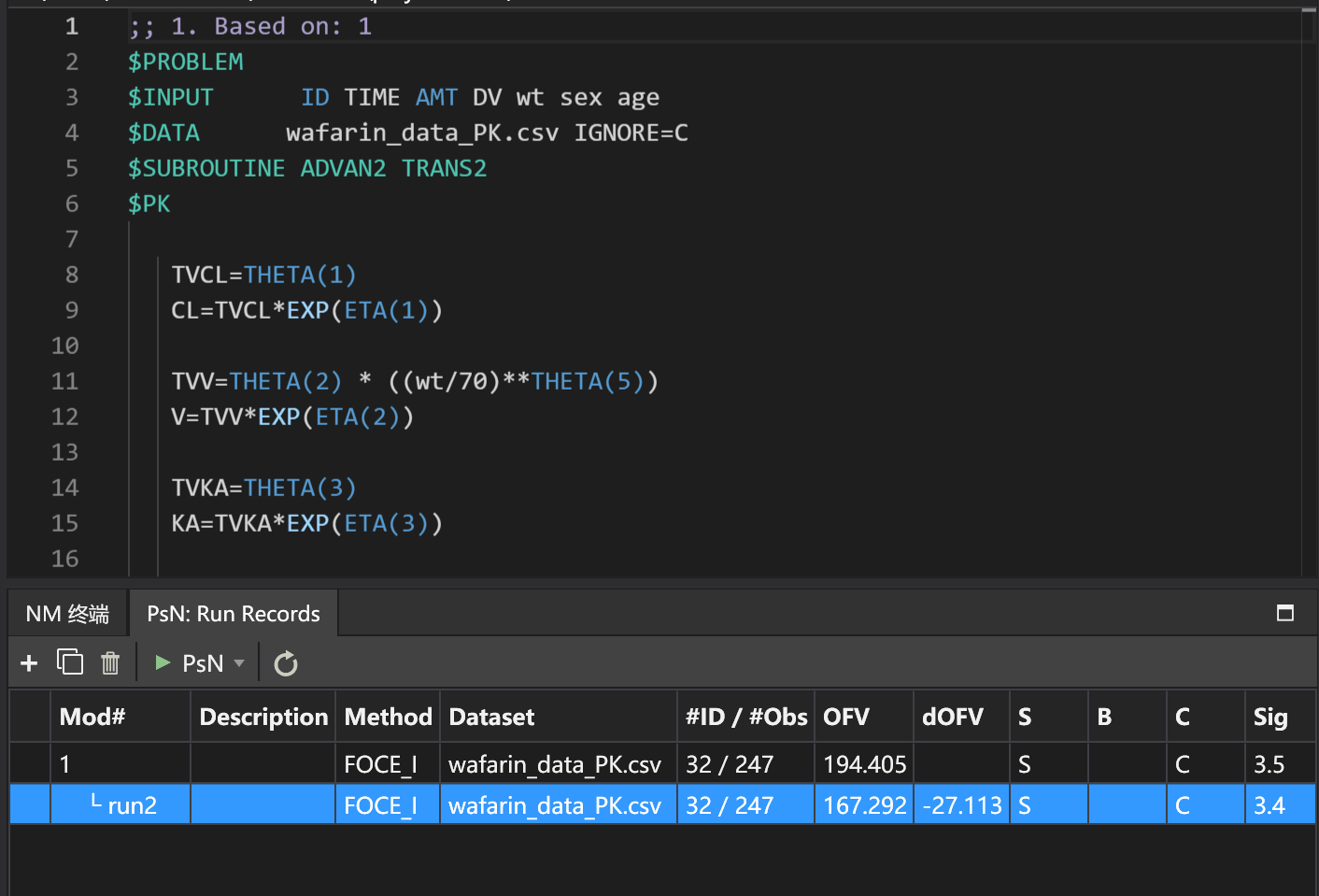
Task: Click the row selector left of model 1
Action: pyautogui.click(x=30, y=764)
